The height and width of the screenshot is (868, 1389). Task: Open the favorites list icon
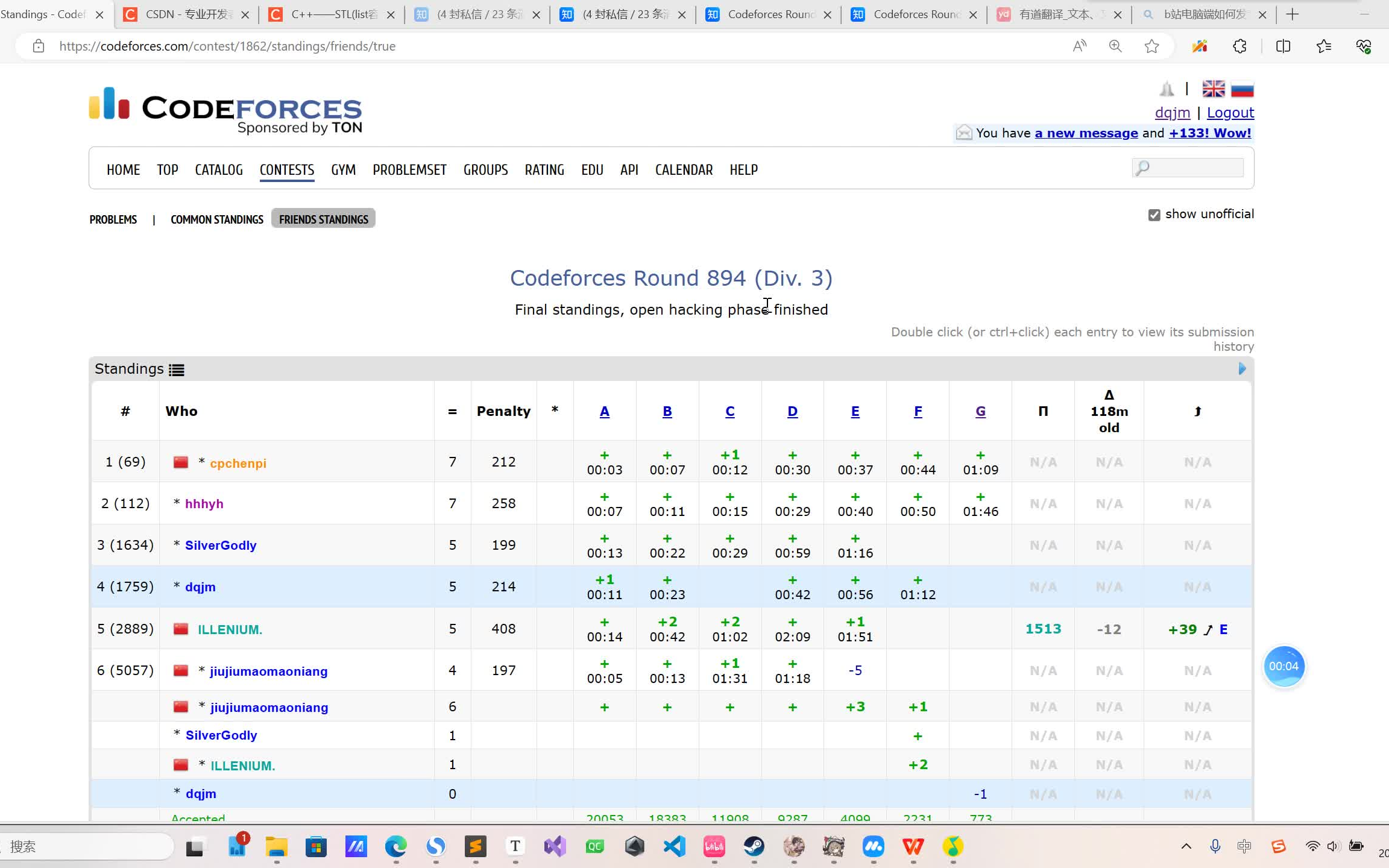pos(1324,46)
